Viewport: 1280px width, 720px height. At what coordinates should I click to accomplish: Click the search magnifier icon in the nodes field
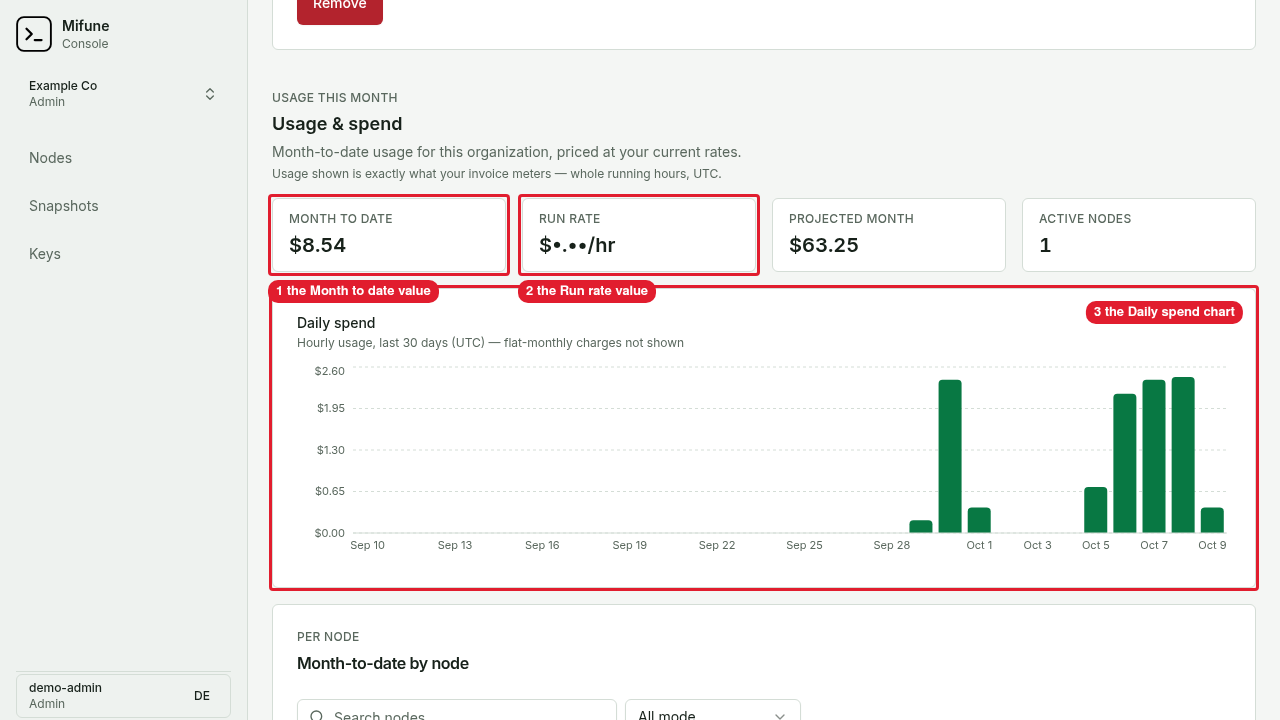tap(317, 716)
